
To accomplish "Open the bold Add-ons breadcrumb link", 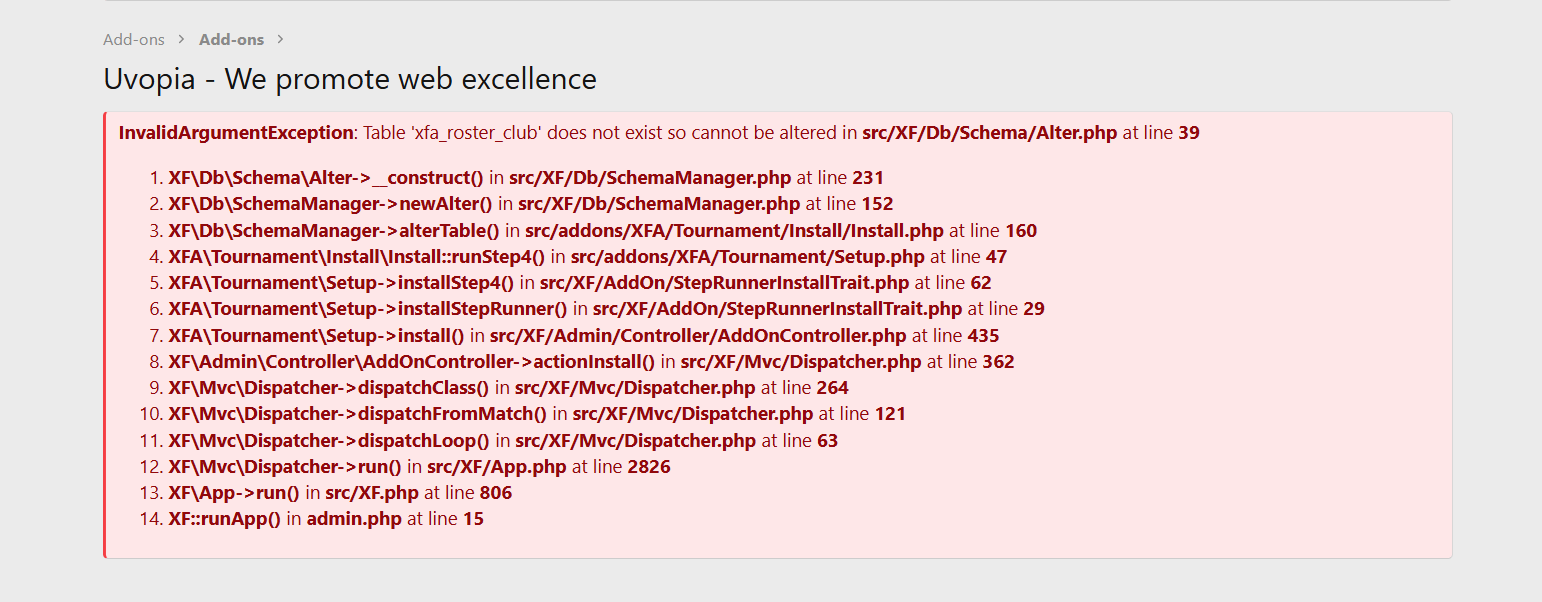I will click(x=231, y=40).
